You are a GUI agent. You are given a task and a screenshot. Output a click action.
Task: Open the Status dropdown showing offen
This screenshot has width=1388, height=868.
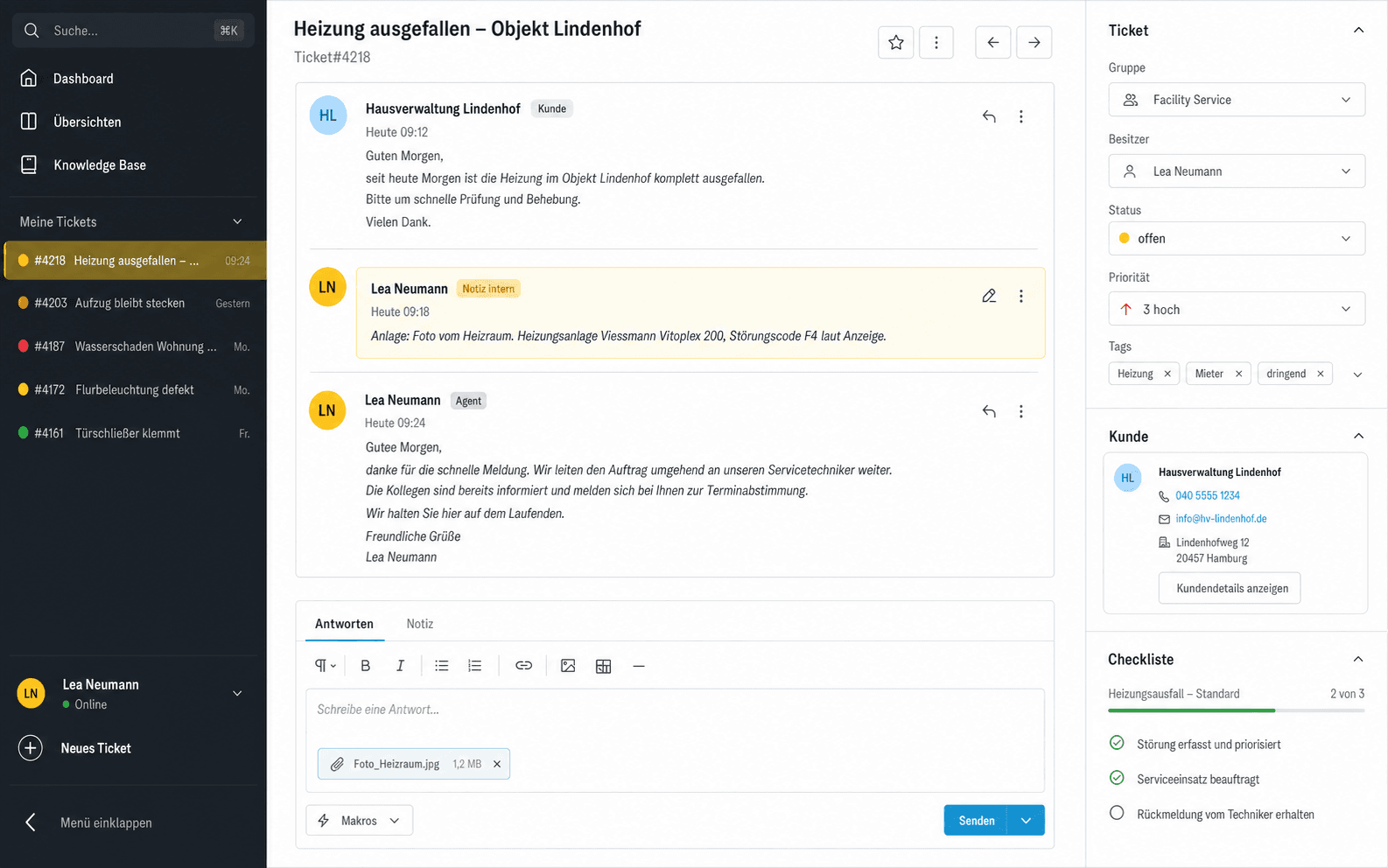click(1237, 238)
